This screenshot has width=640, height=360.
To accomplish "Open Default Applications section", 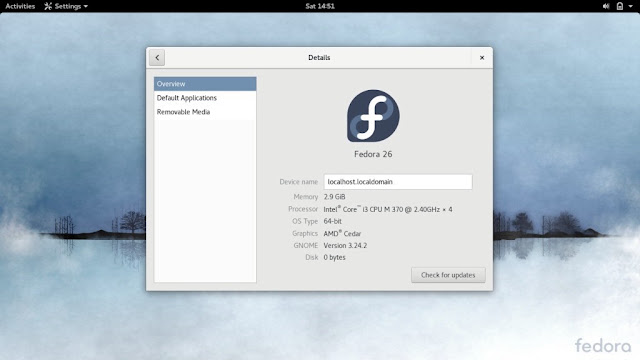I will (205, 98).
